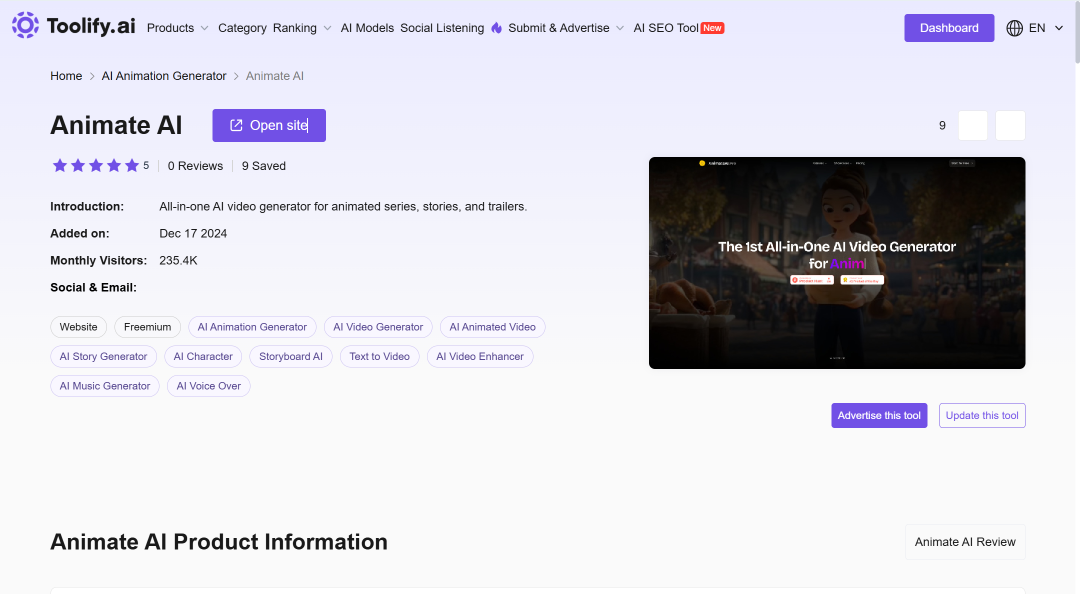Open Social Listening in the navigation
This screenshot has width=1080, height=594.
442,28
